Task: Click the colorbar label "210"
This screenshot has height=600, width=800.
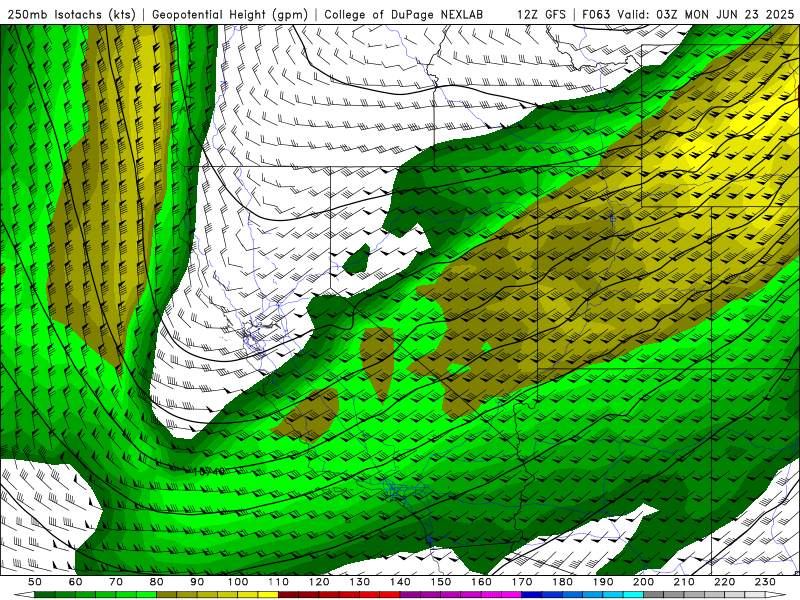Action: click(x=684, y=582)
